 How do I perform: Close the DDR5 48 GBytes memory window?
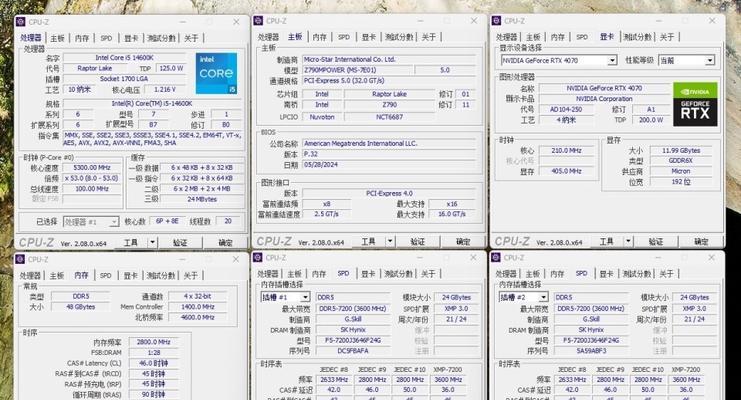click(236, 259)
